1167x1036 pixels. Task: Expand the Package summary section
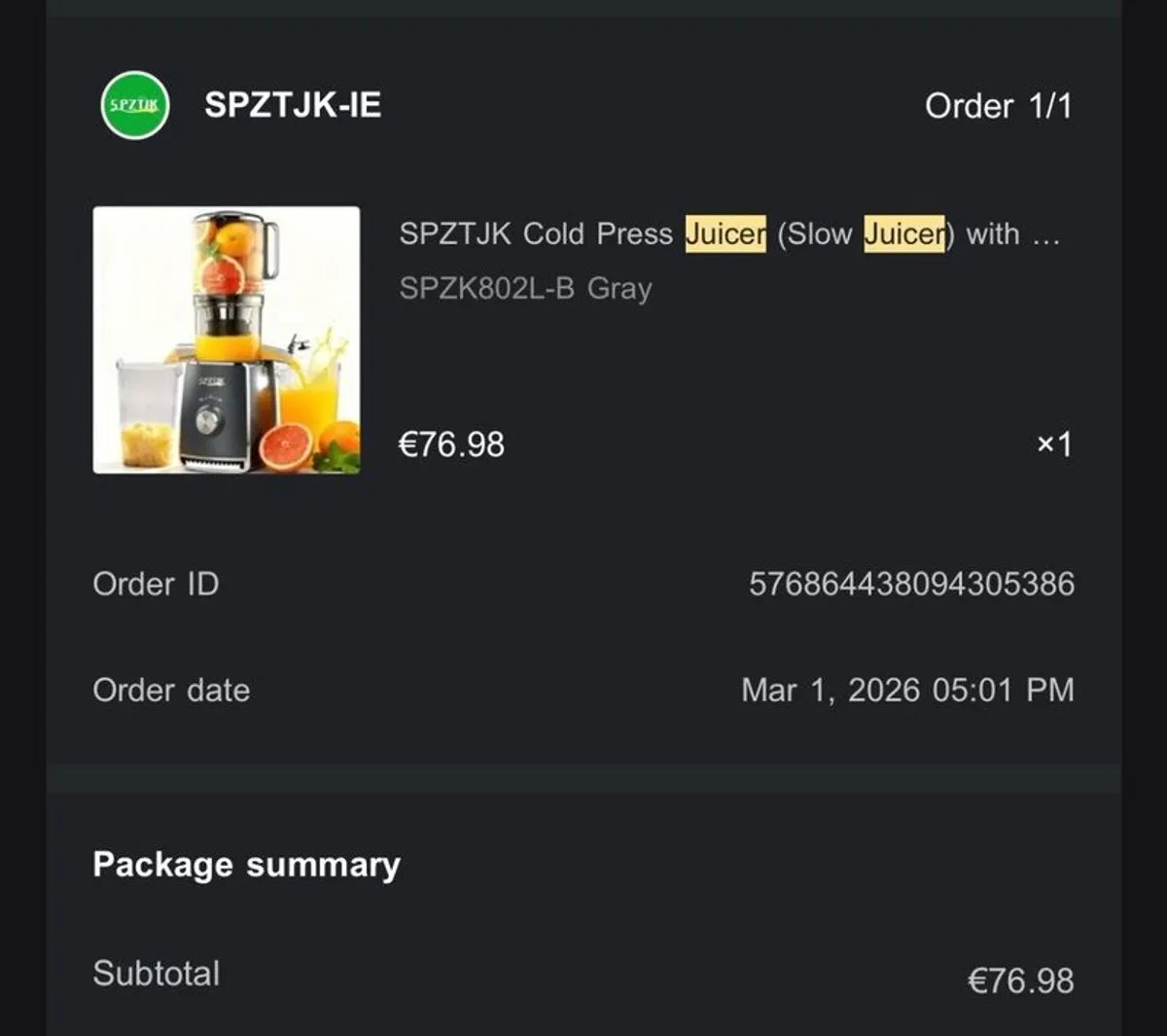[245, 864]
